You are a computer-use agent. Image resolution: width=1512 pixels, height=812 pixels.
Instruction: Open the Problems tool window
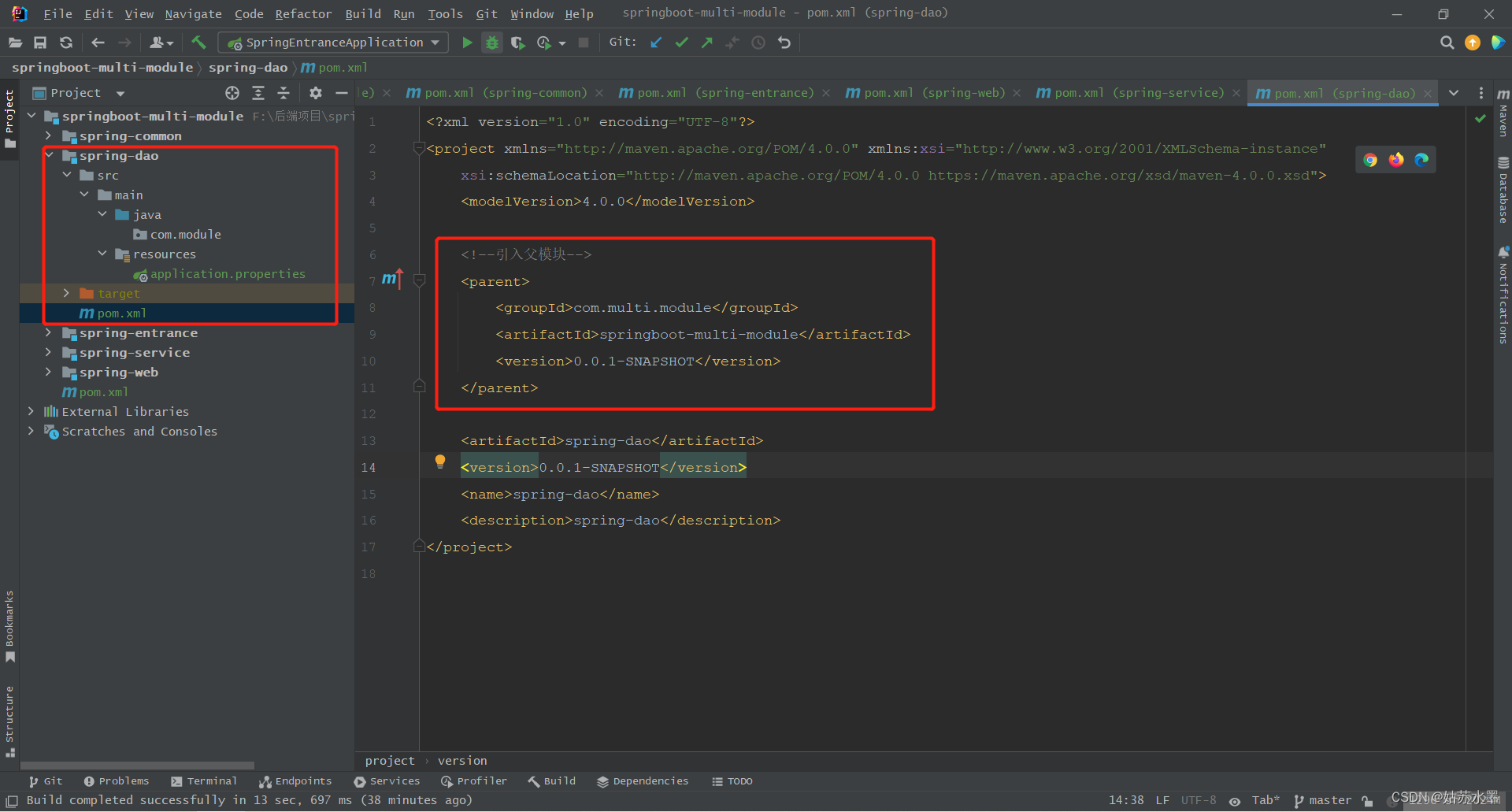tap(117, 781)
